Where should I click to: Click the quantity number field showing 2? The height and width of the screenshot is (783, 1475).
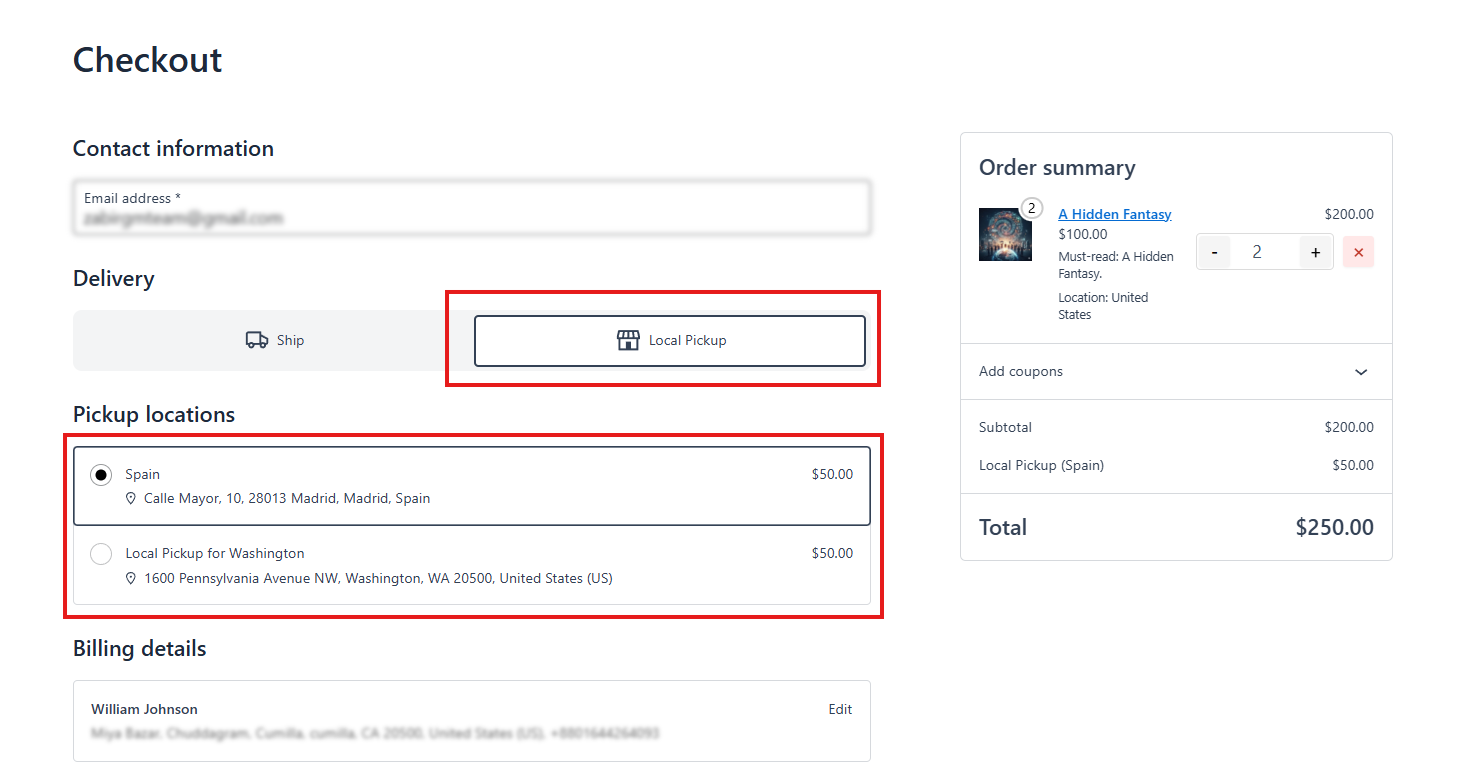point(1257,252)
